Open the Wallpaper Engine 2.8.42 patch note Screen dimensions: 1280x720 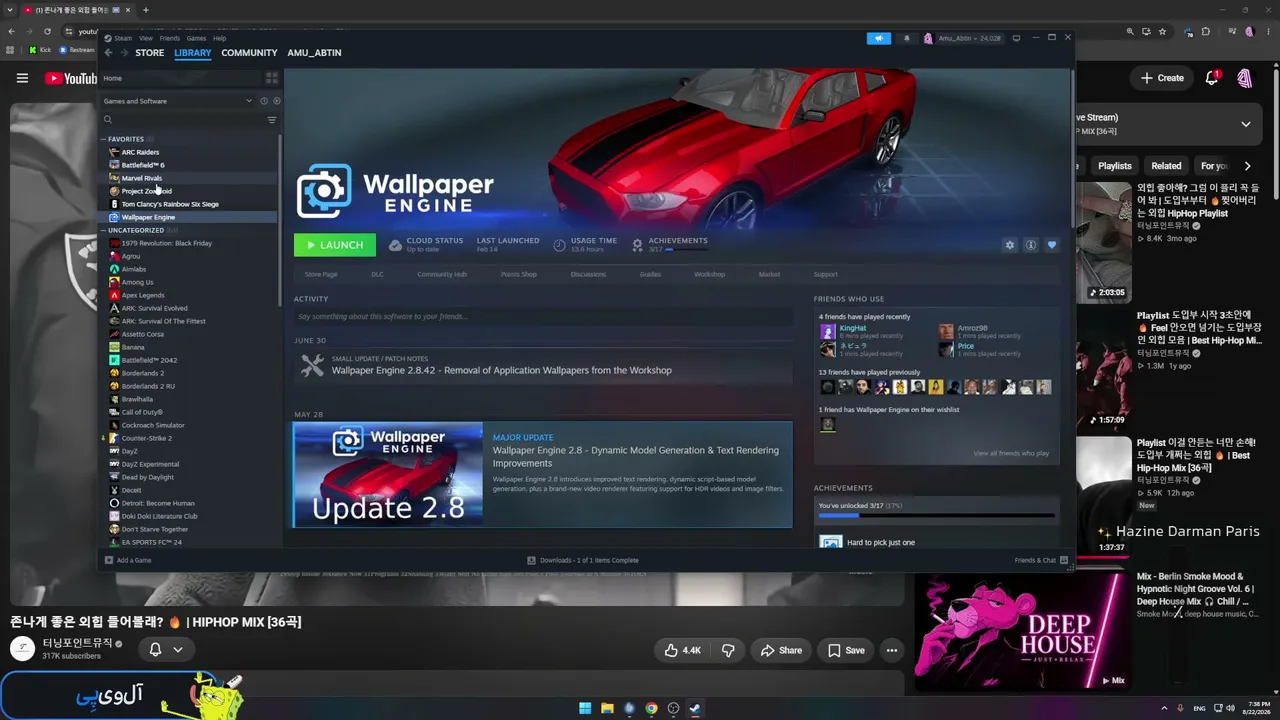501,370
